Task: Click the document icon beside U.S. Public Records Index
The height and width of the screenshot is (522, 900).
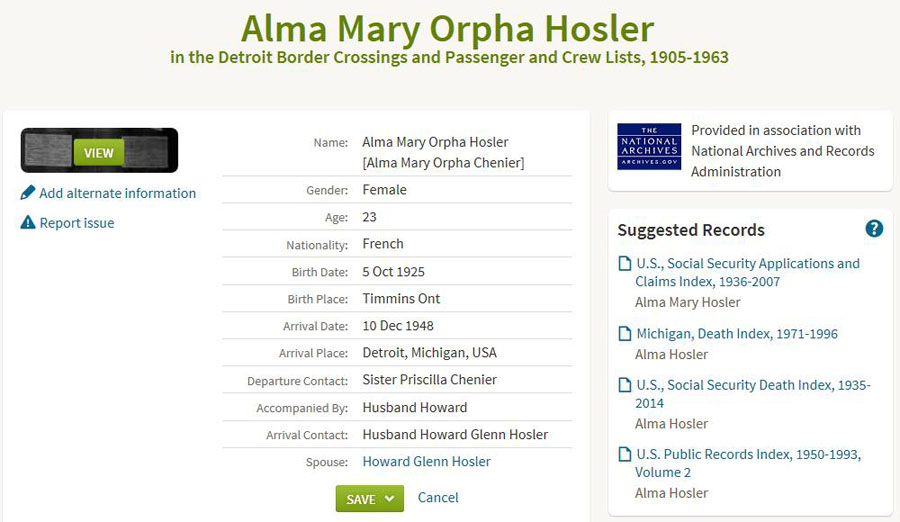Action: [x=625, y=455]
